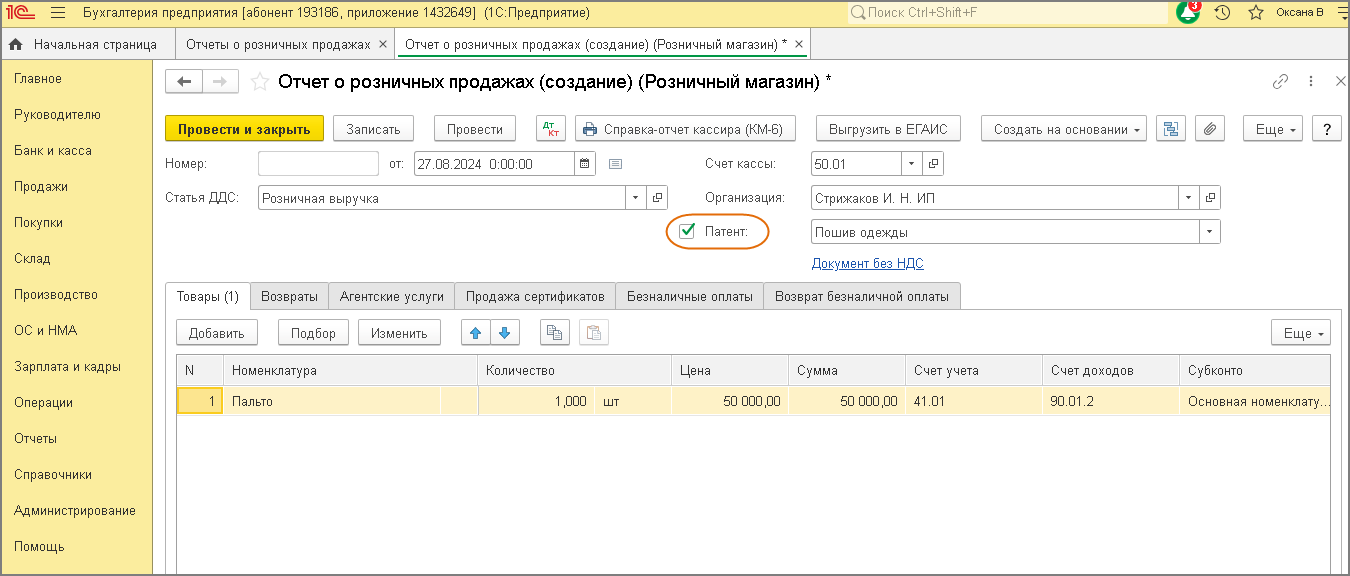Screen dimensions: 1350x576
Task: Open the Банк и касса section
Action: [x=53, y=151]
